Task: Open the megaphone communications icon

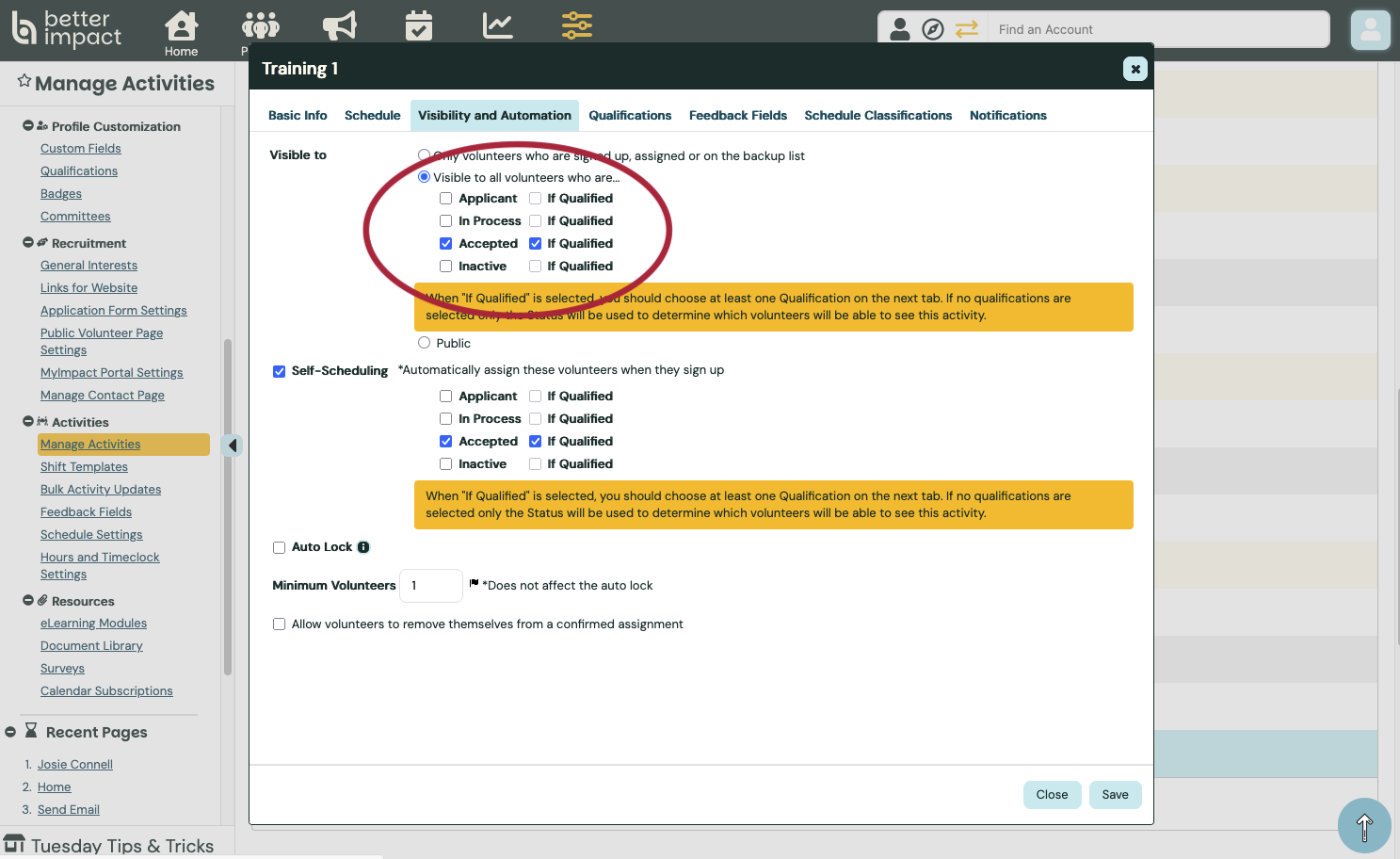Action: (340, 25)
